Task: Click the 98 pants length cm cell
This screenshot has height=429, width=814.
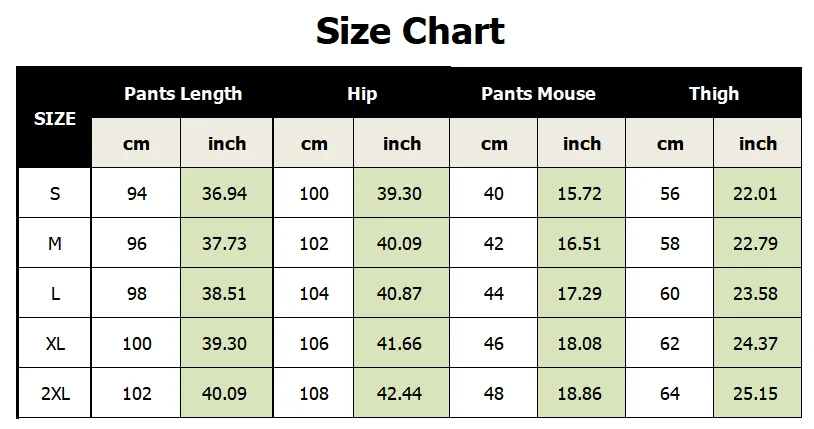Action: (x=136, y=293)
